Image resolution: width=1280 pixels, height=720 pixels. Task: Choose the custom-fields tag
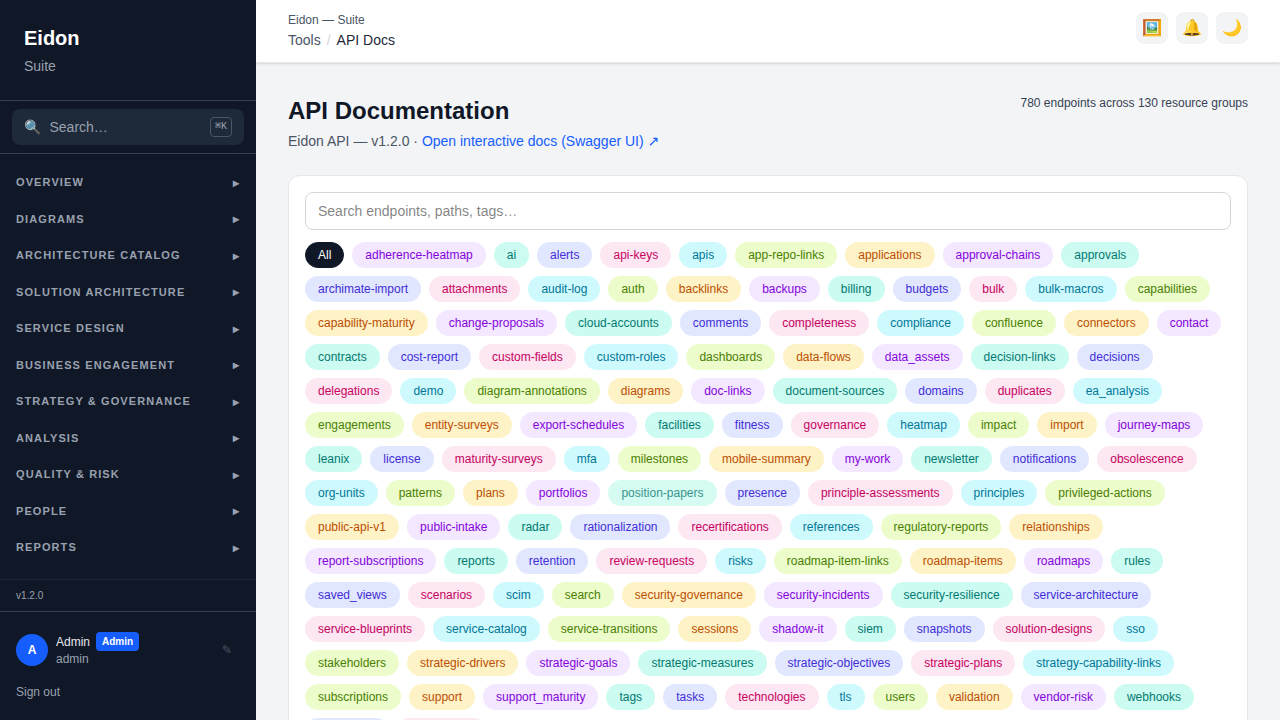[527, 357]
